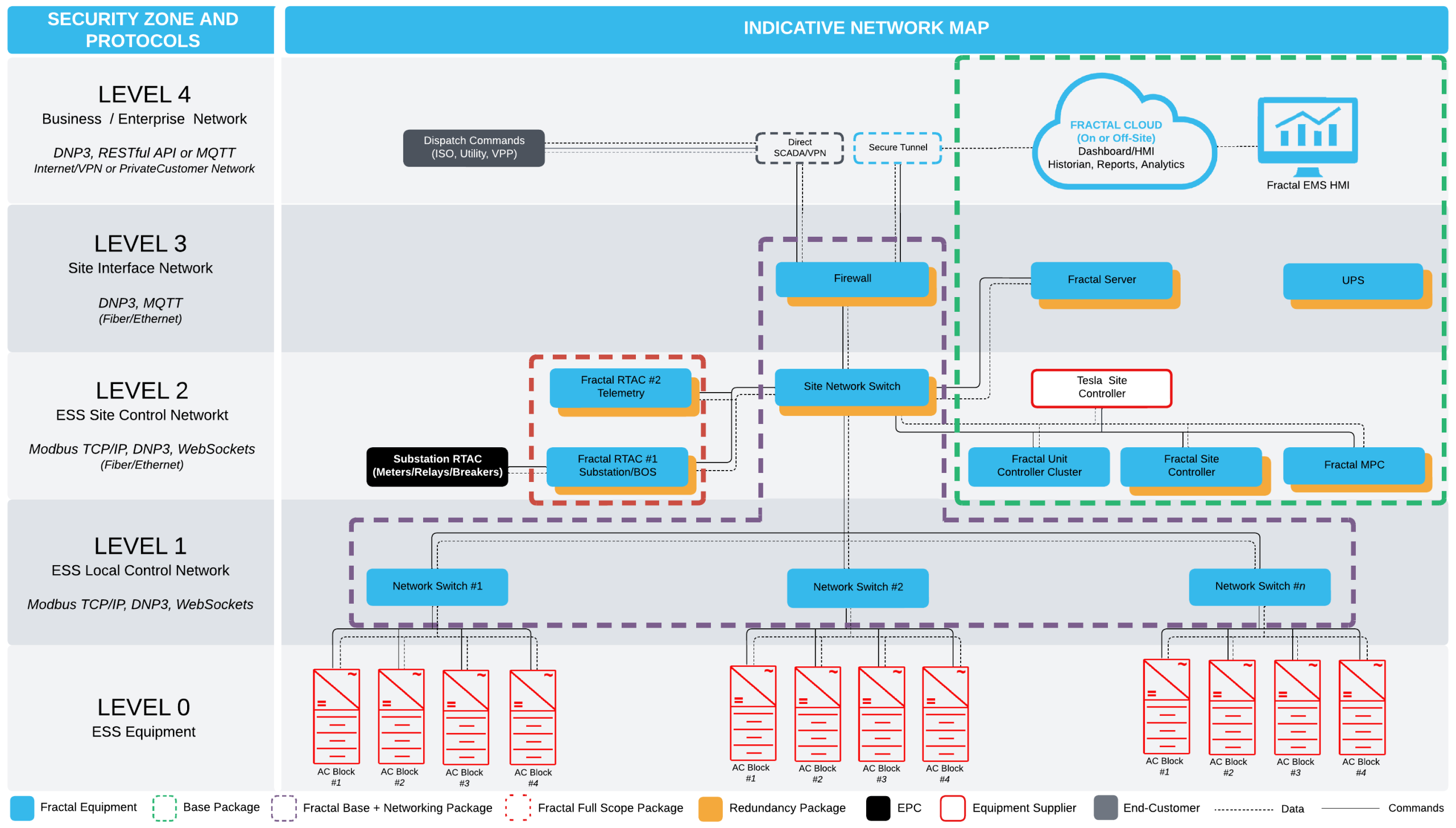
Task: Click the End-Customer gray legend swatch
Action: pyautogui.click(x=1106, y=808)
